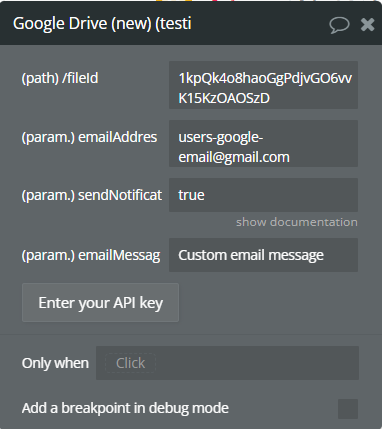
Task: Click the sendNotification field showing true
Action: coord(263,195)
